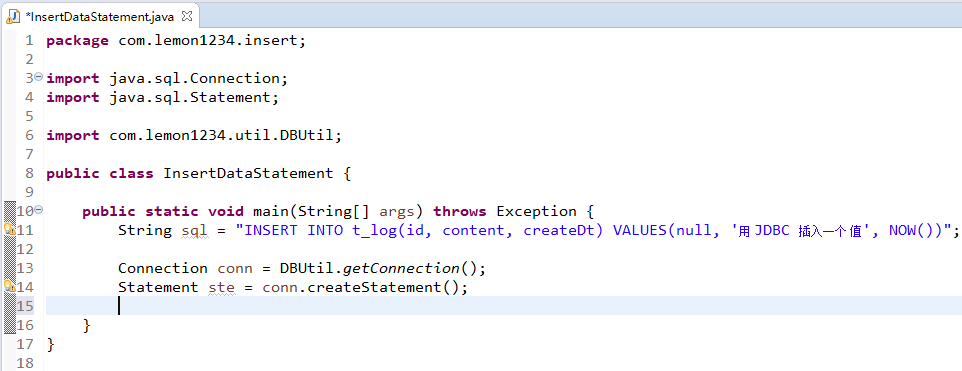The image size is (962, 371).
Task: Close the InsertDataStatement.java tab
Action: 187,17
